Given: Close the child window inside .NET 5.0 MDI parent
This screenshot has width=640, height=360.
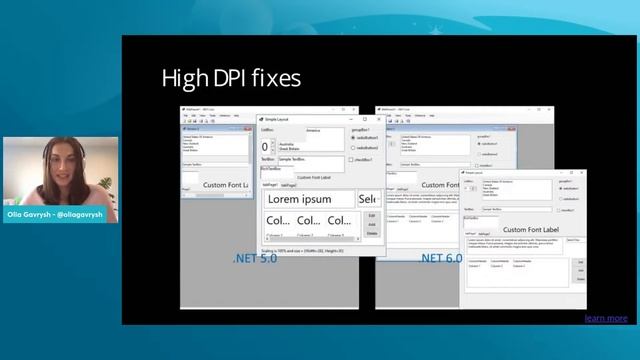Looking at the screenshot, I should (247, 129).
